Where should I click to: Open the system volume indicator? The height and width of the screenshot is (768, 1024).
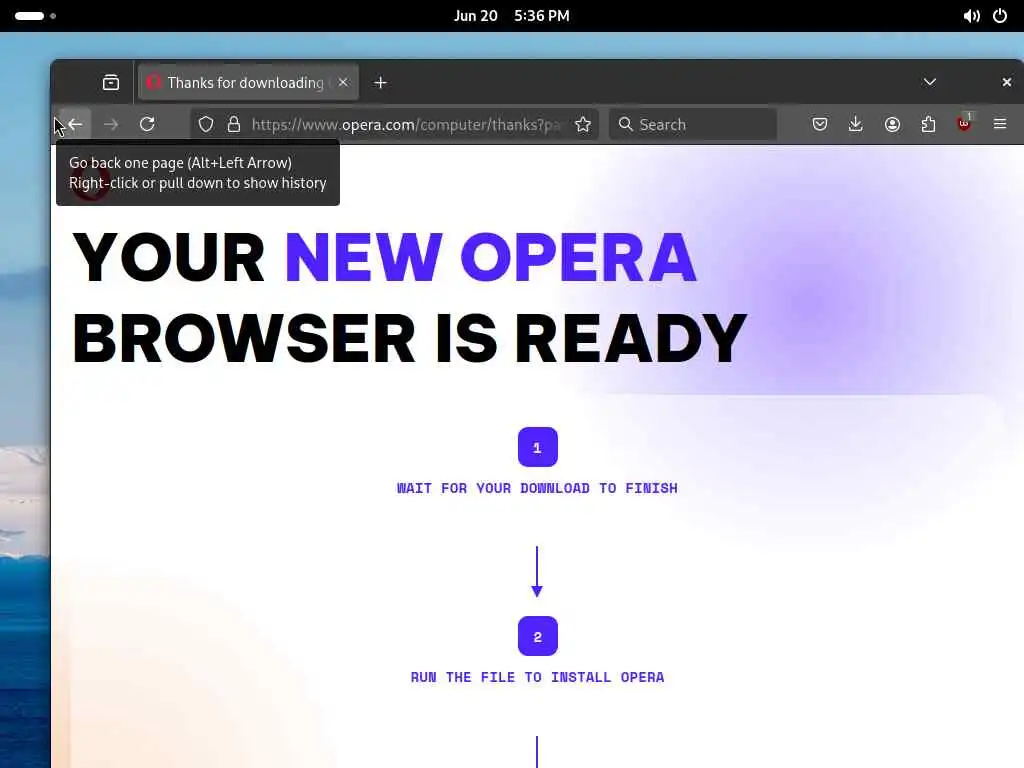point(971,16)
